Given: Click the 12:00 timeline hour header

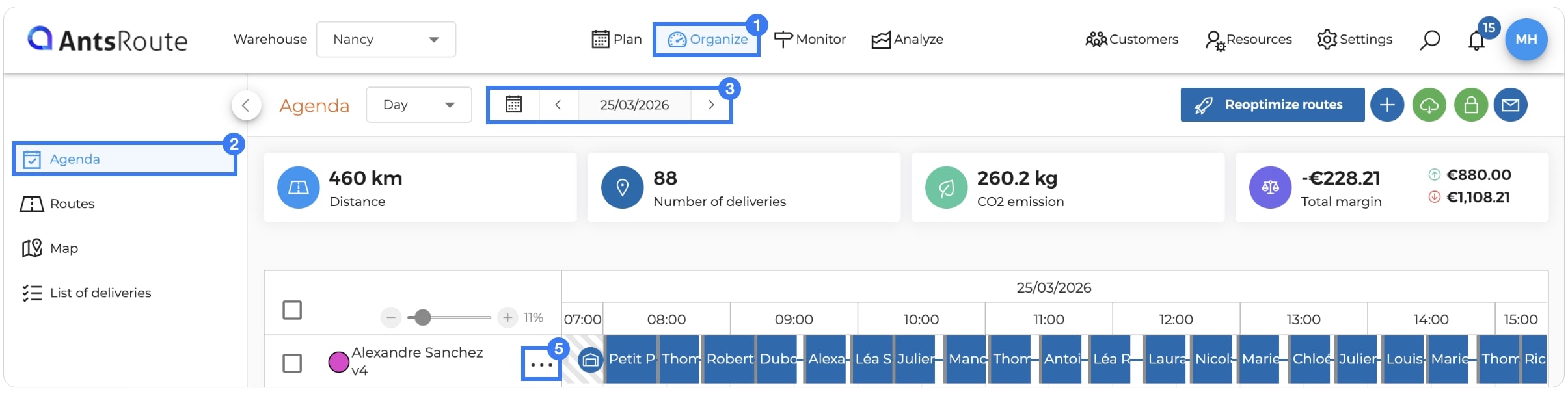Looking at the screenshot, I should 1176,319.
